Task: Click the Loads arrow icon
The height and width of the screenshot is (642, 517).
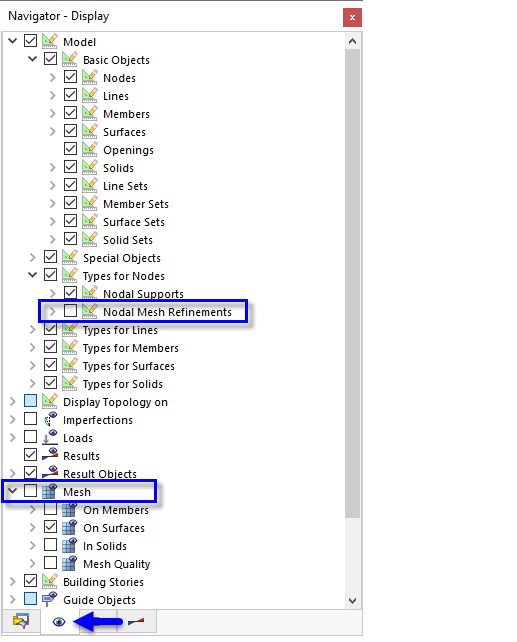Action: (50, 437)
